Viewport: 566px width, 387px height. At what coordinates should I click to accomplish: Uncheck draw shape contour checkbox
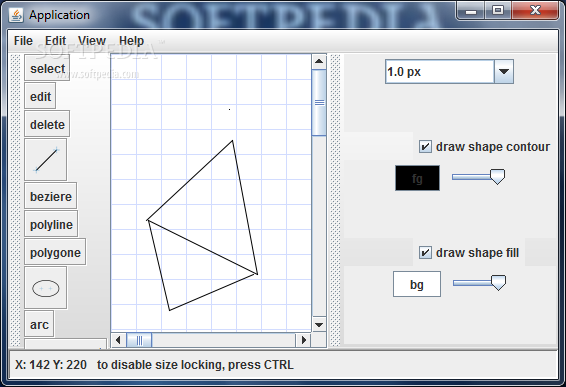(x=425, y=147)
